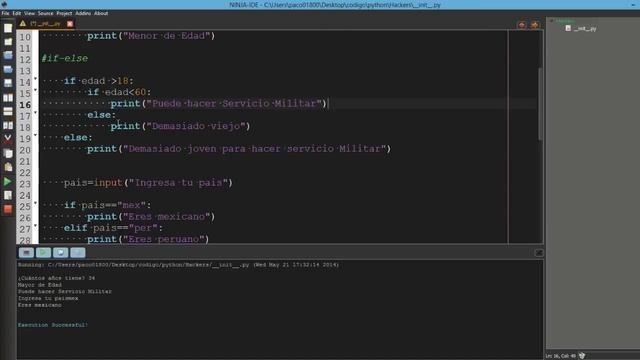640x360 pixels.
Task: Click the fourth light-blue button in bottom toolbar
Action: 78,253
